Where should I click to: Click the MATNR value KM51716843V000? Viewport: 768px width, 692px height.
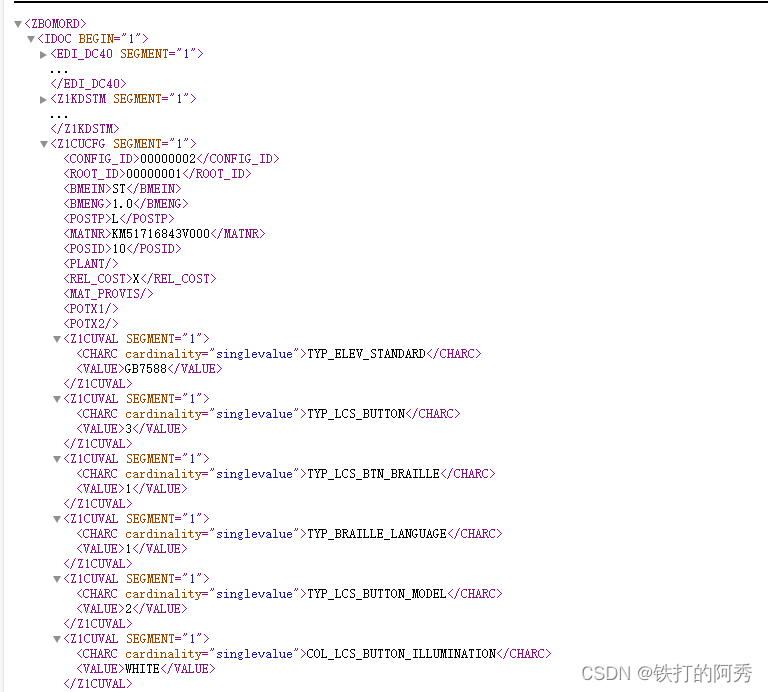click(161, 234)
